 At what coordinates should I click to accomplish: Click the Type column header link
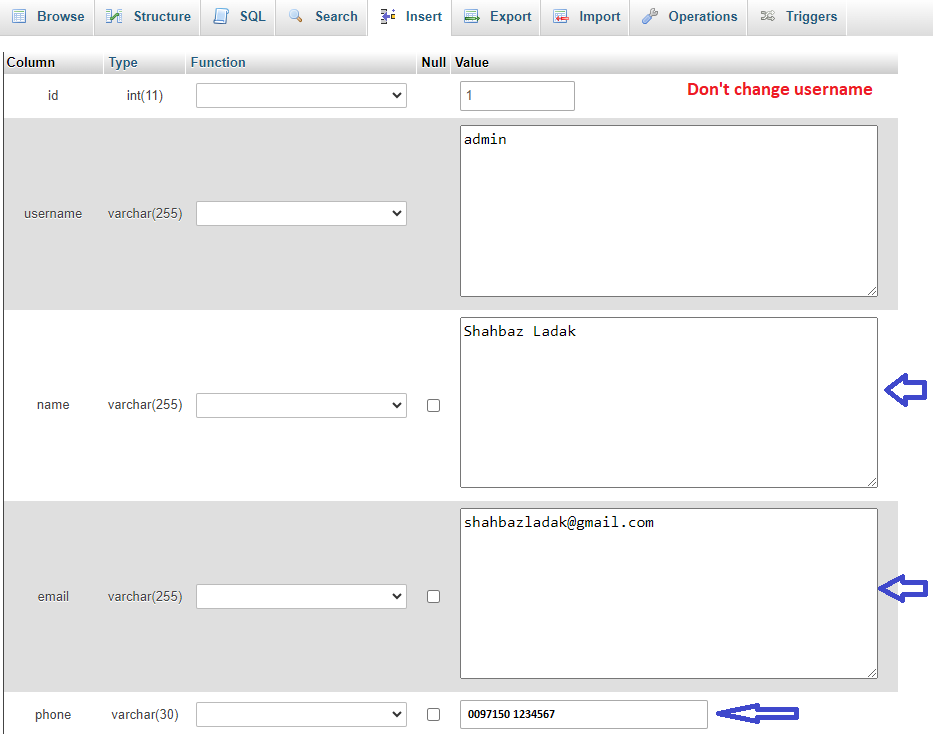click(x=123, y=62)
